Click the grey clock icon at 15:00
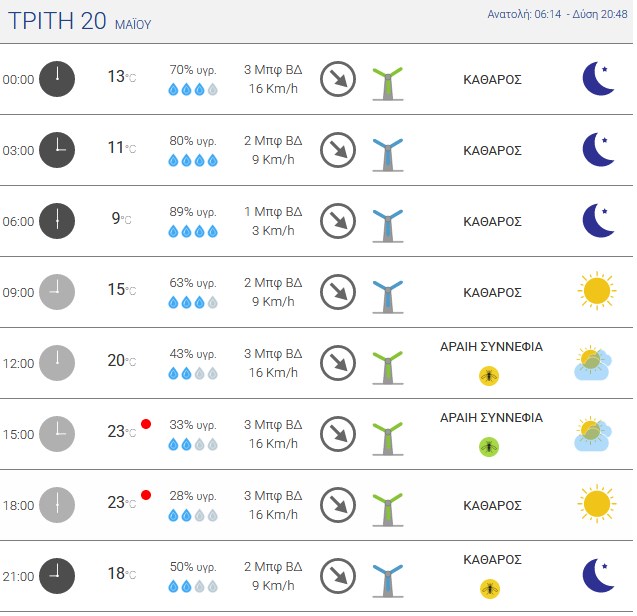The image size is (637, 616). point(57,434)
